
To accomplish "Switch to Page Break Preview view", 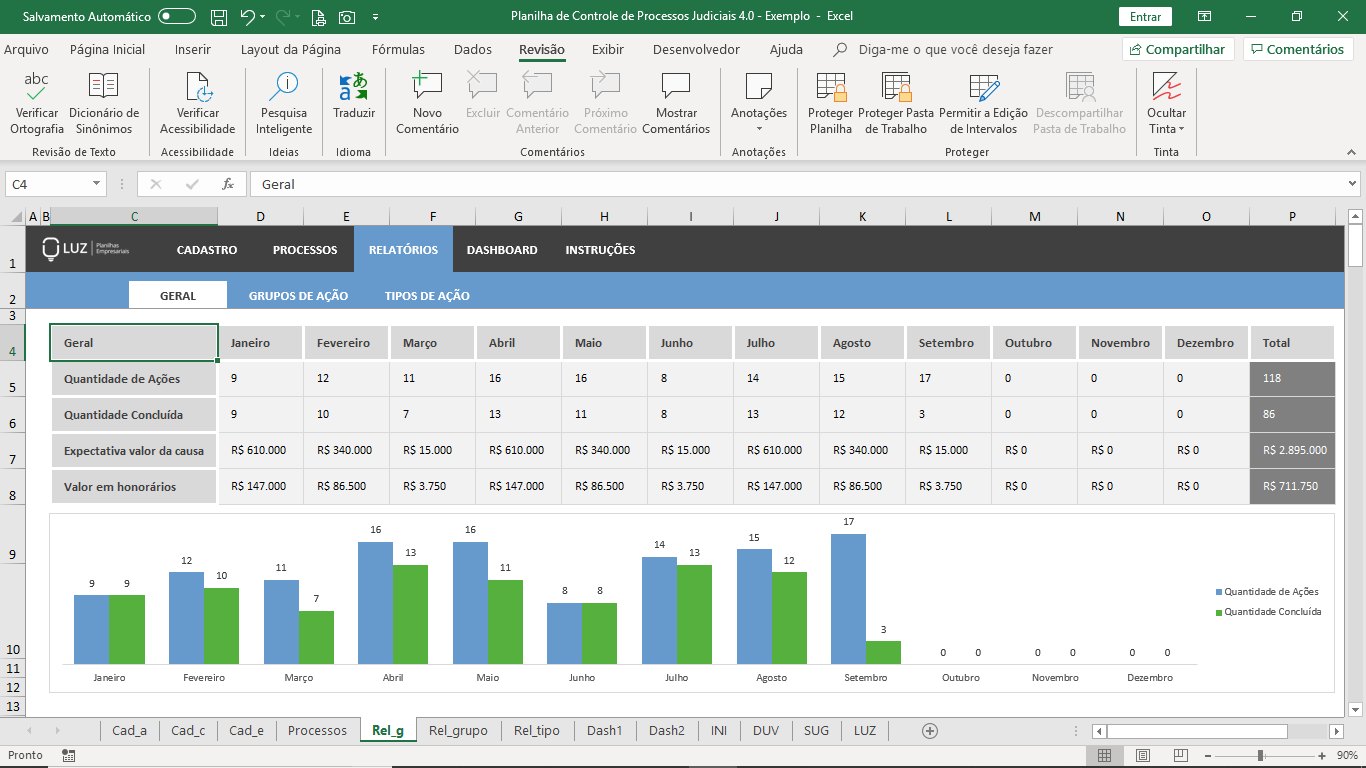I will [x=1181, y=756].
